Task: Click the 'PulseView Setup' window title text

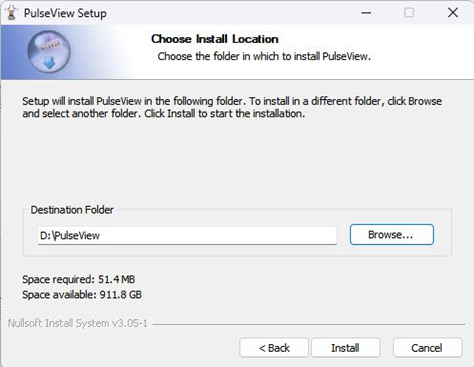Action: click(65, 13)
